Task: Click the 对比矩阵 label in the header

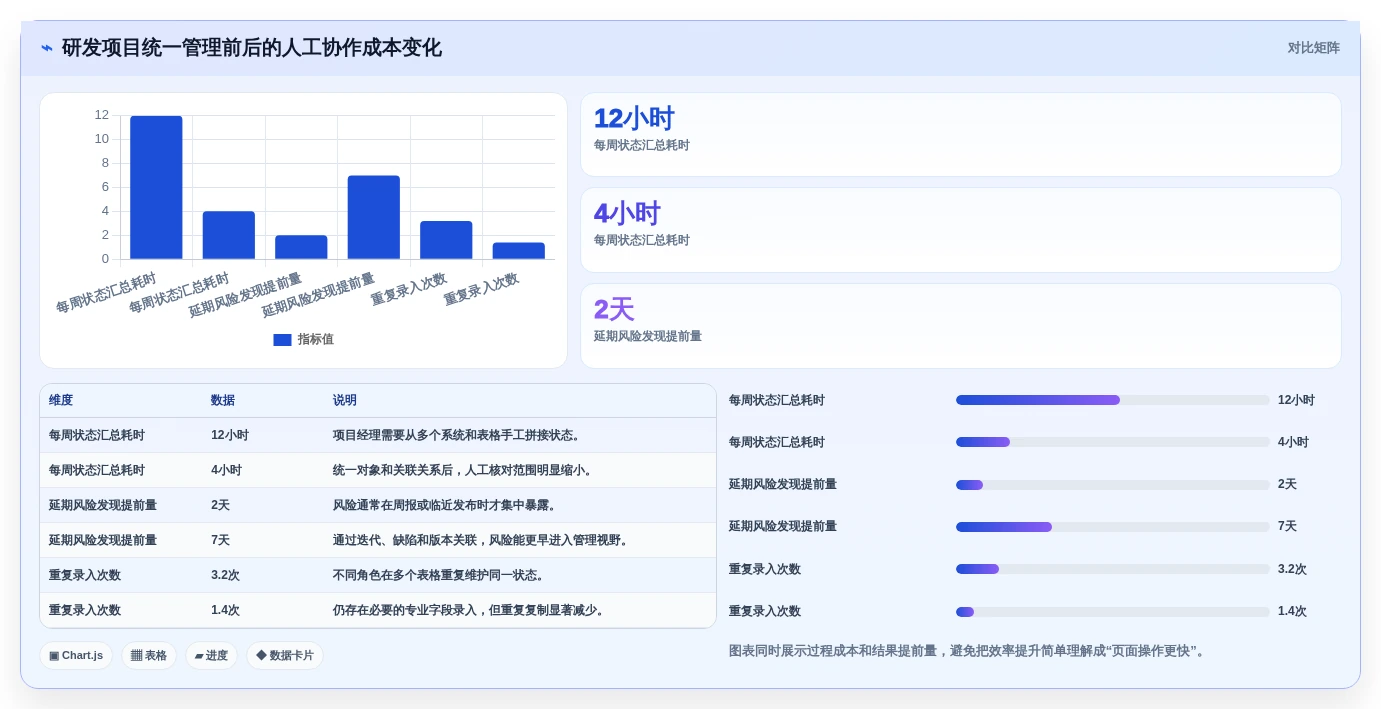Action: tap(1313, 48)
